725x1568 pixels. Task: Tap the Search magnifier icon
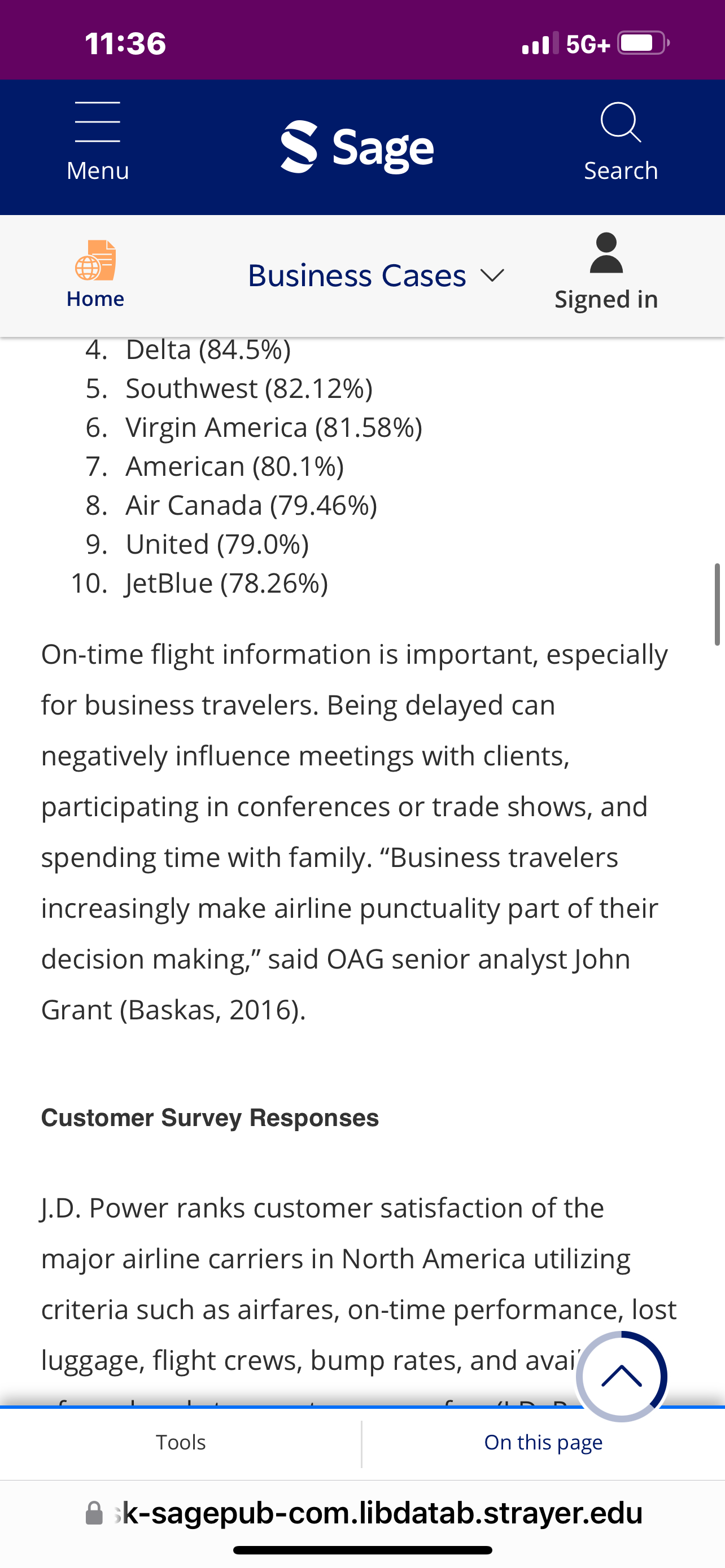621,122
